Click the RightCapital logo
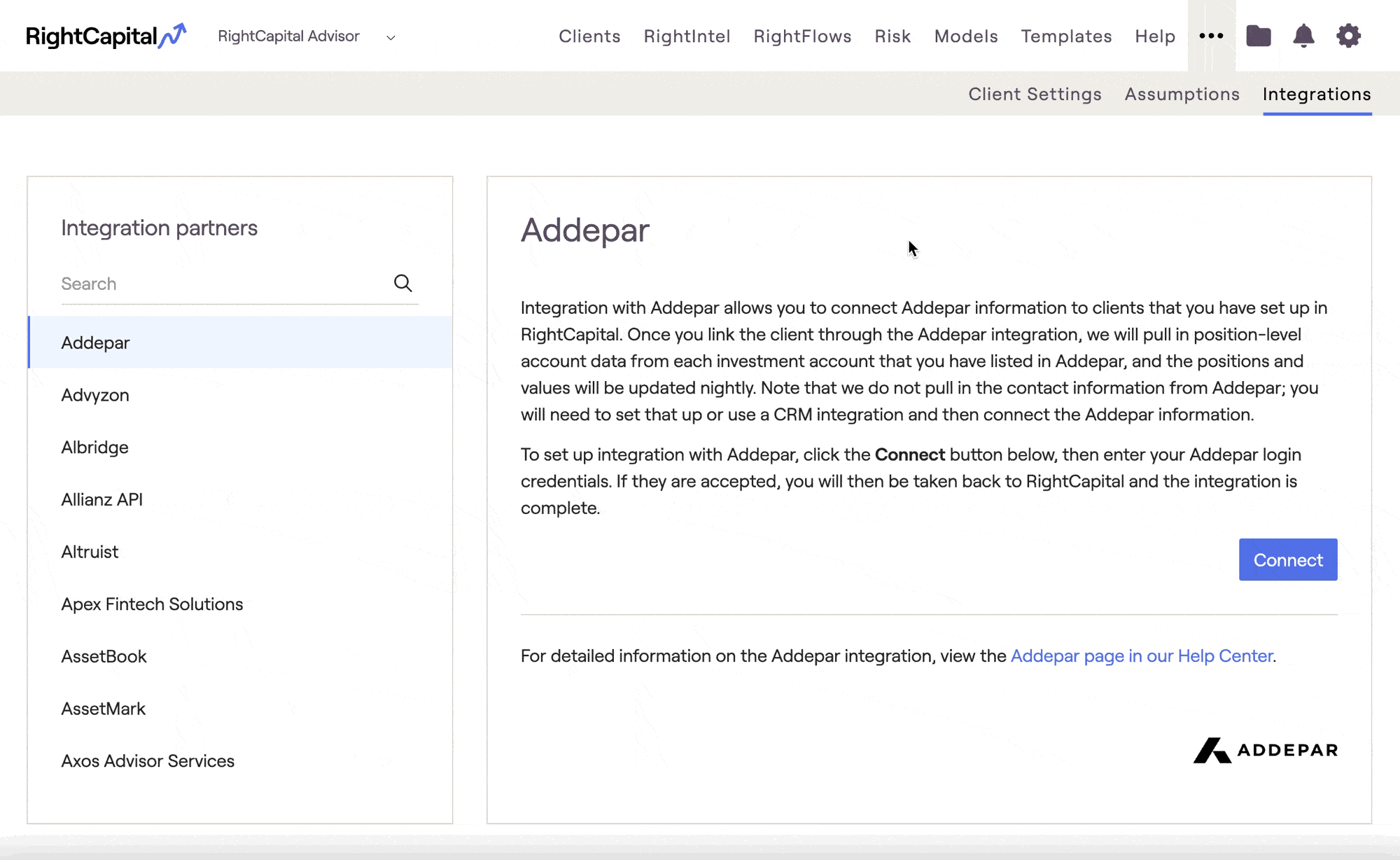 [106, 36]
